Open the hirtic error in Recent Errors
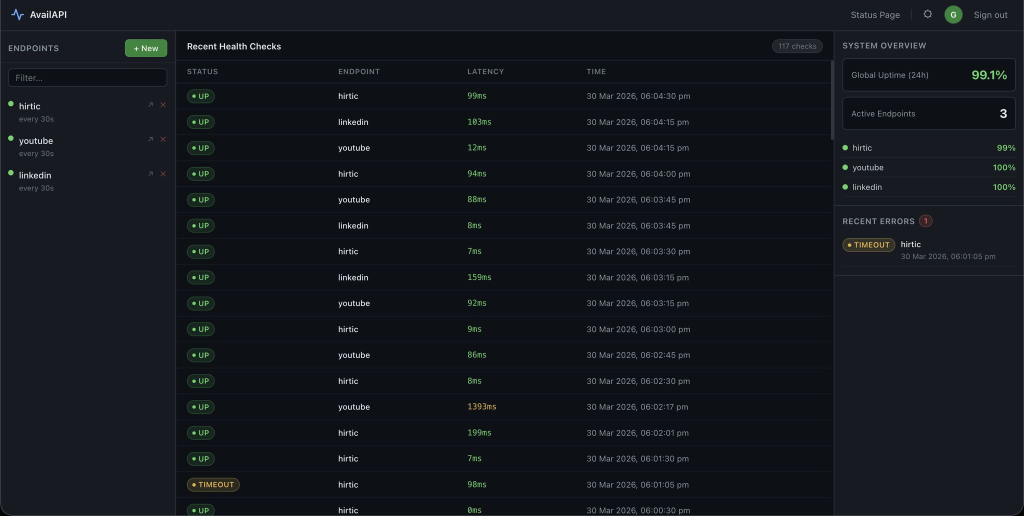The width and height of the screenshot is (1024, 516). [929, 250]
